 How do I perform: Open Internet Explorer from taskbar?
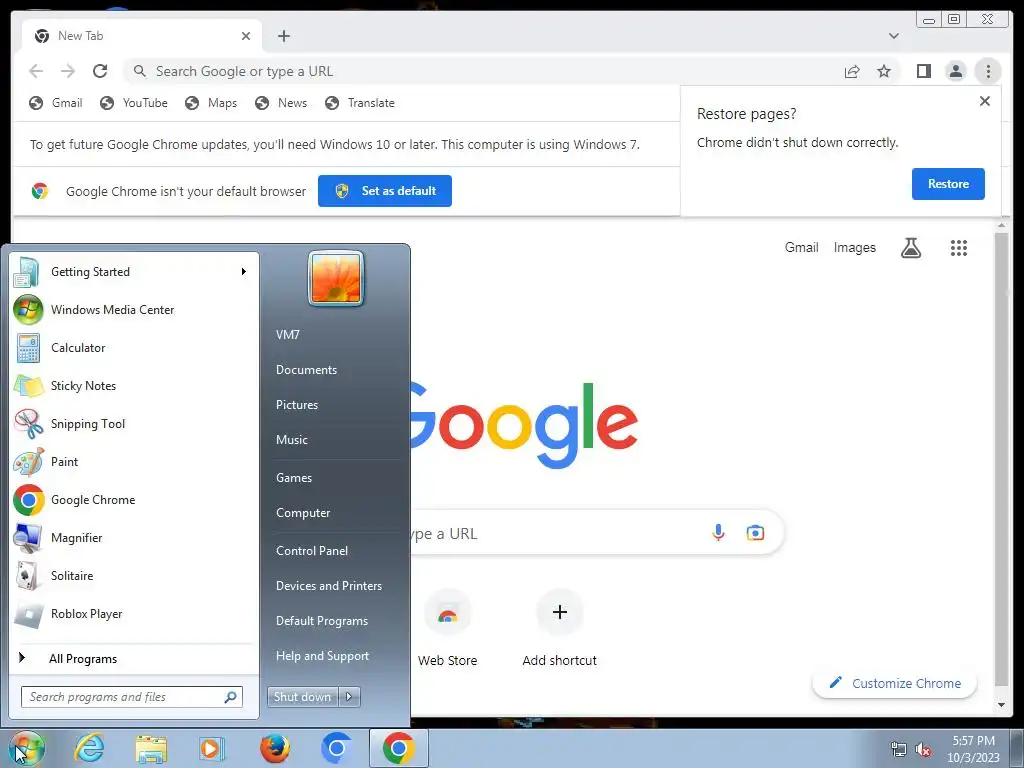pos(89,748)
